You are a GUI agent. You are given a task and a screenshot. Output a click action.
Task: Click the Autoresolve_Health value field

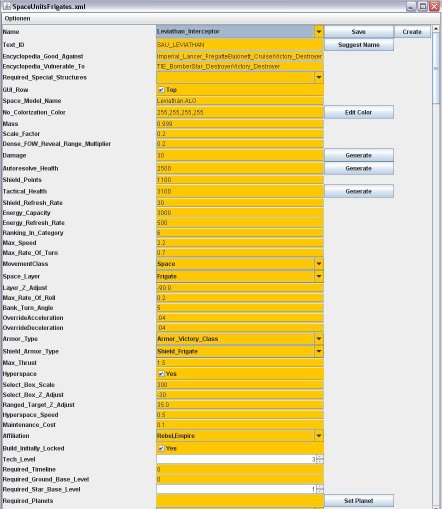point(240,168)
